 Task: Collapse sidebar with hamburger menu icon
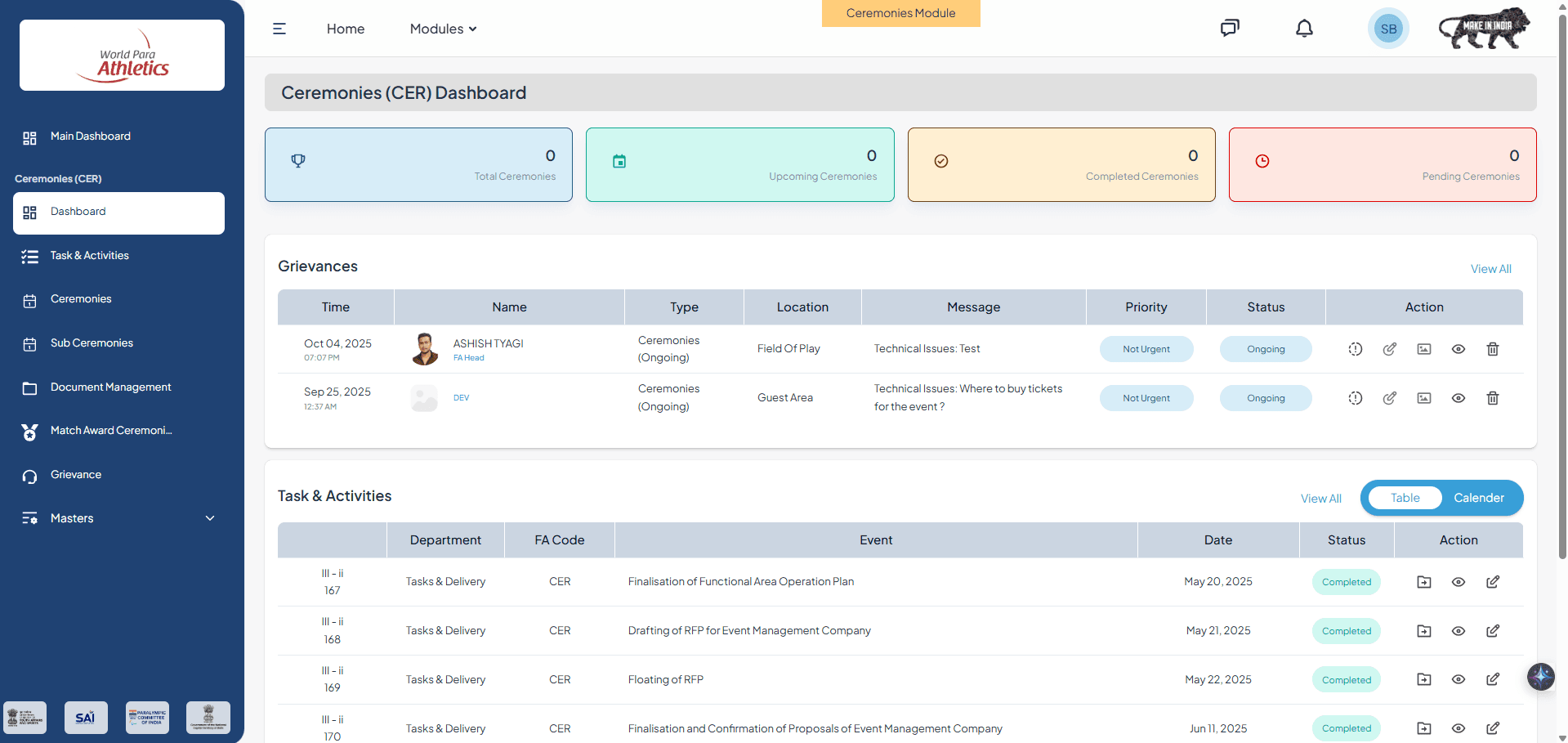point(279,29)
